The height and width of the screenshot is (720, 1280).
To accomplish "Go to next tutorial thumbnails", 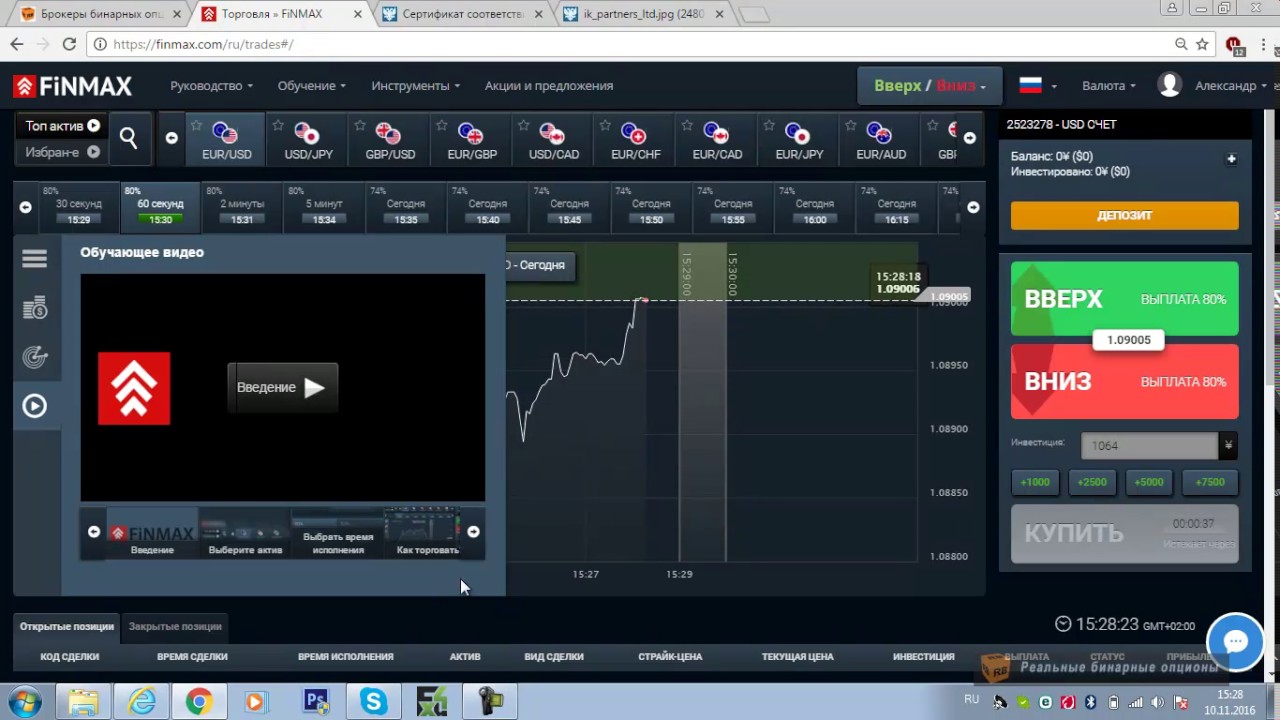I will (x=473, y=532).
